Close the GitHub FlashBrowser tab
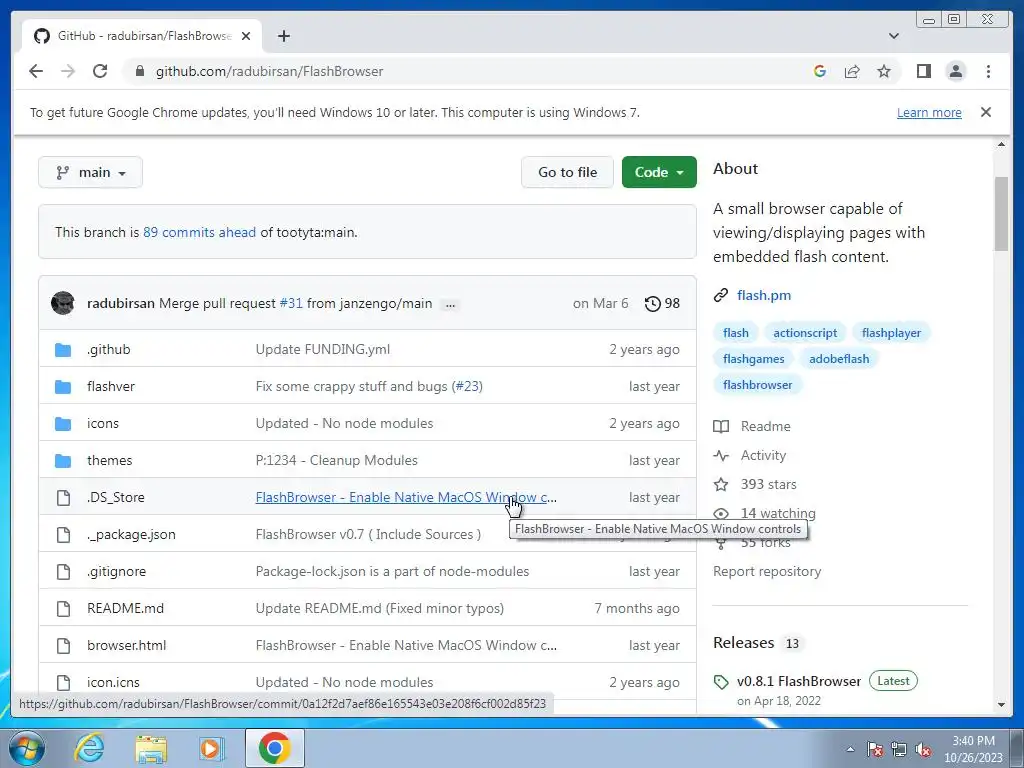The image size is (1024, 768). pos(246,36)
